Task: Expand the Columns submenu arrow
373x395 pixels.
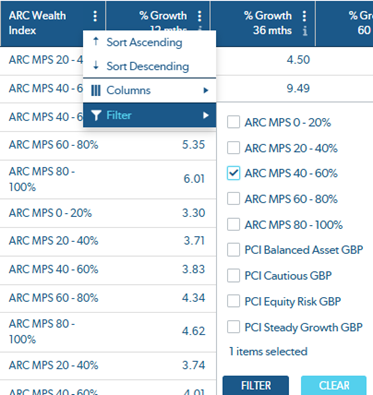Action: (206, 90)
